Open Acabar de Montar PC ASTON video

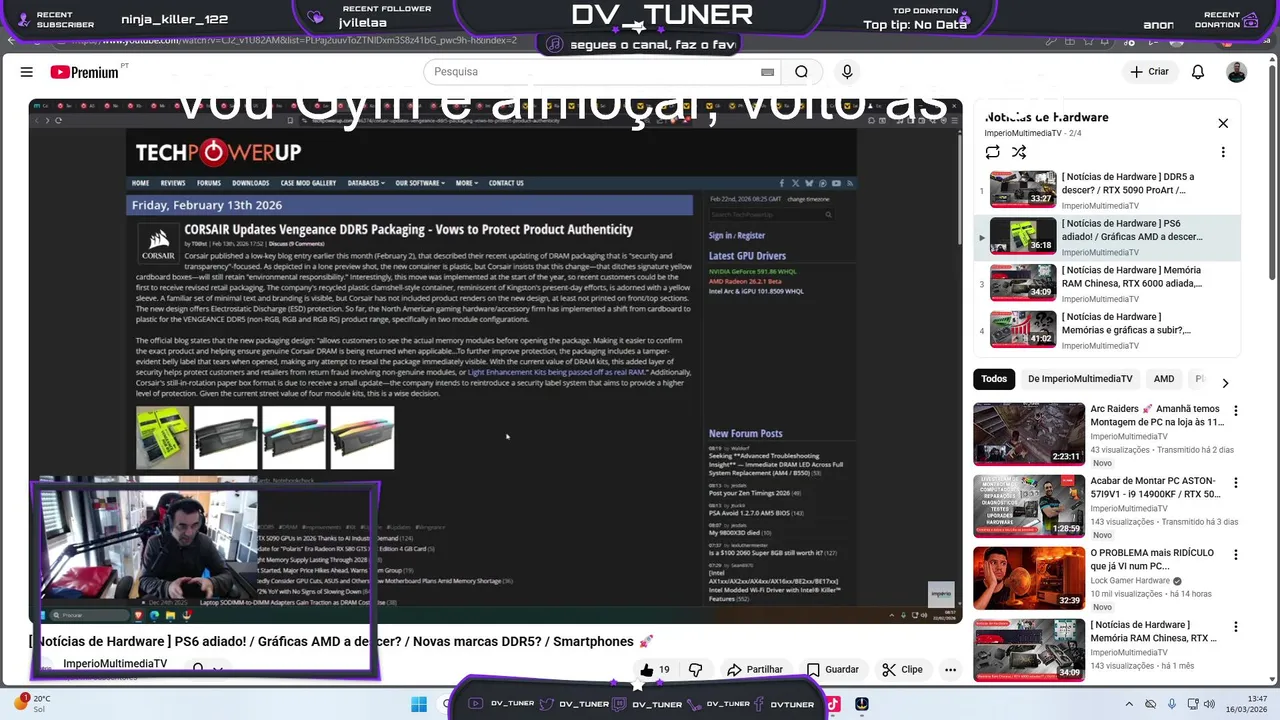1029,505
